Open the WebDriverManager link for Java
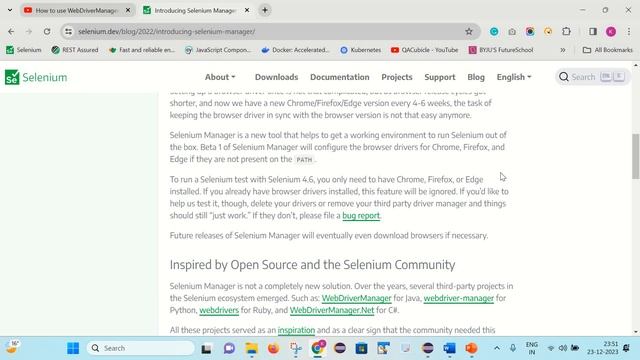The width and height of the screenshot is (640, 360). (x=356, y=298)
